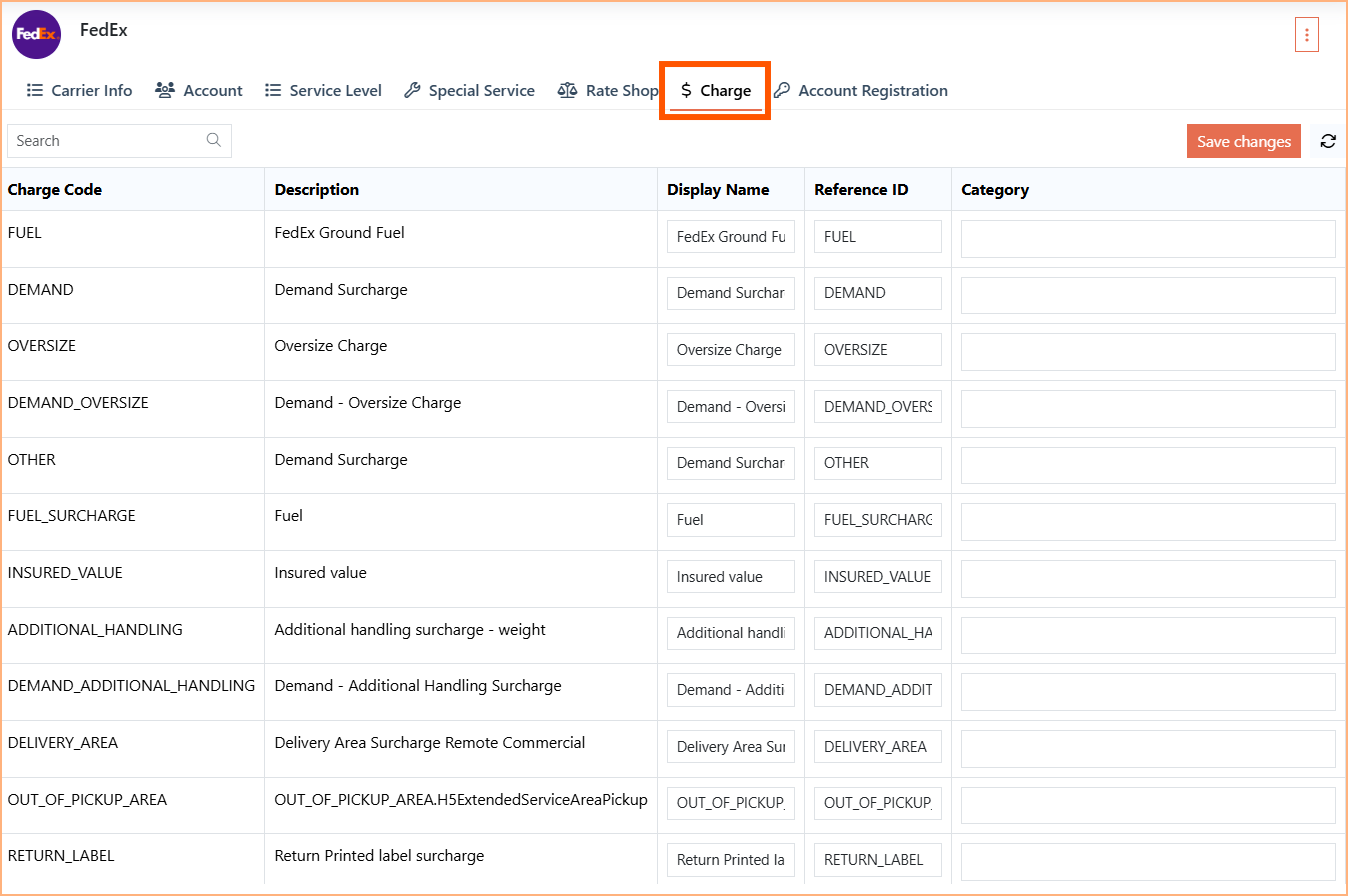This screenshot has width=1348, height=896.
Task: Click the Save changes button
Action: click(1244, 141)
